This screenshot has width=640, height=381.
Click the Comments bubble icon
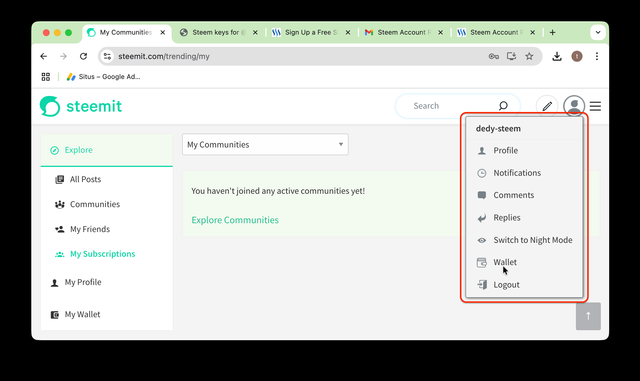(x=482, y=195)
